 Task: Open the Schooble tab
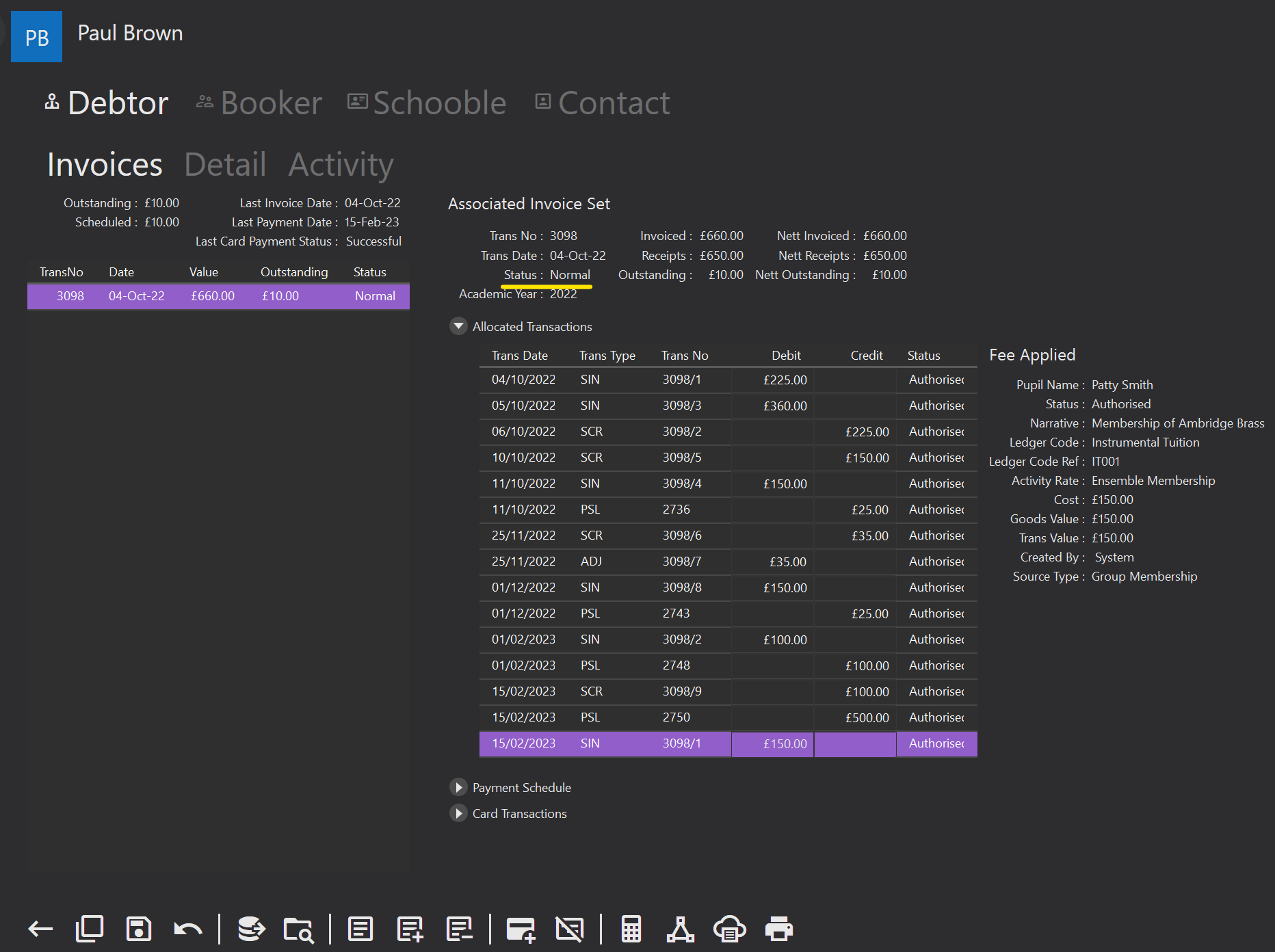[x=427, y=103]
